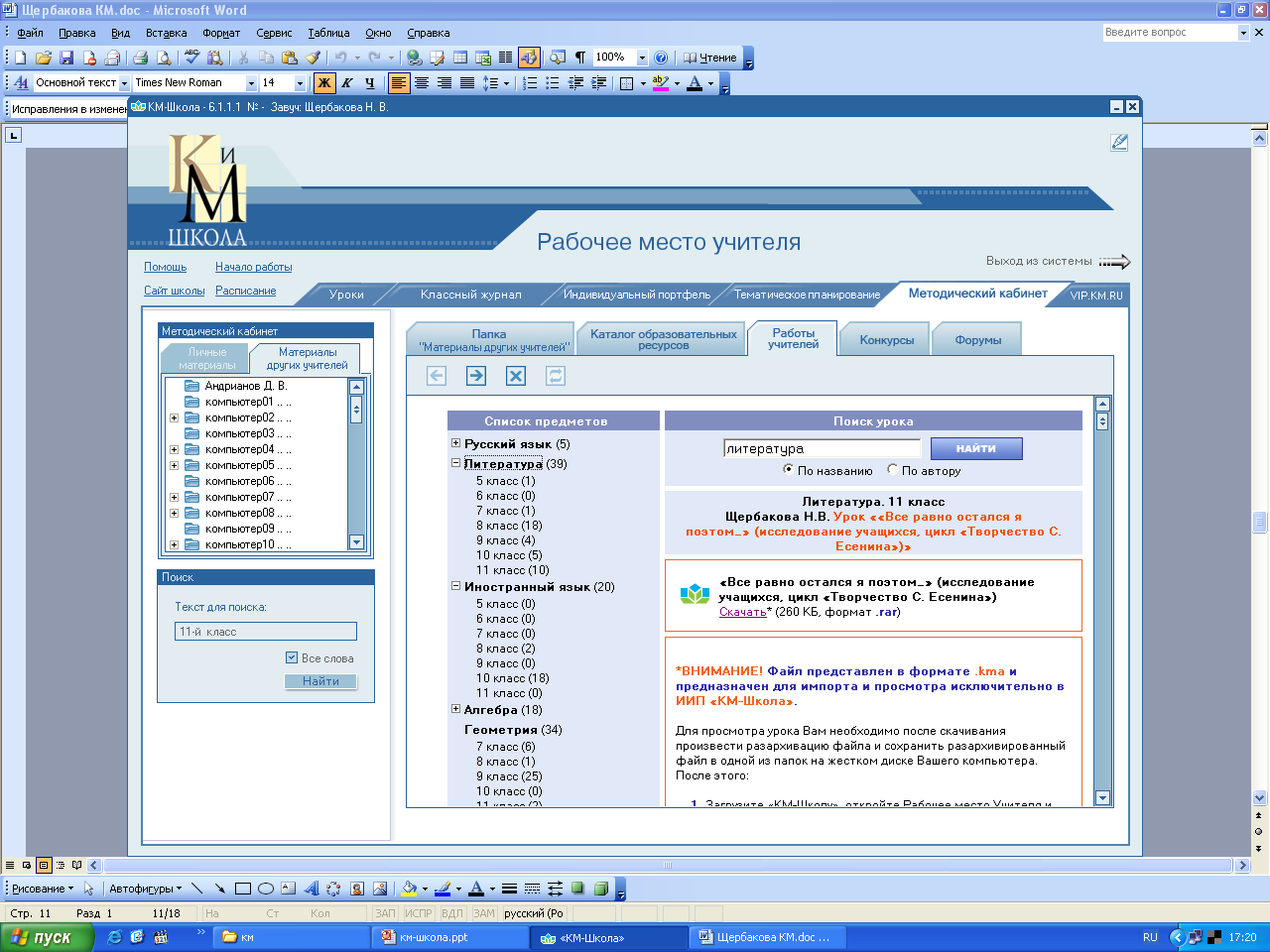Viewport: 1270px width, 952px height.
Task: Click the pencil edit icon in KM-Школа header
Action: tap(1119, 143)
